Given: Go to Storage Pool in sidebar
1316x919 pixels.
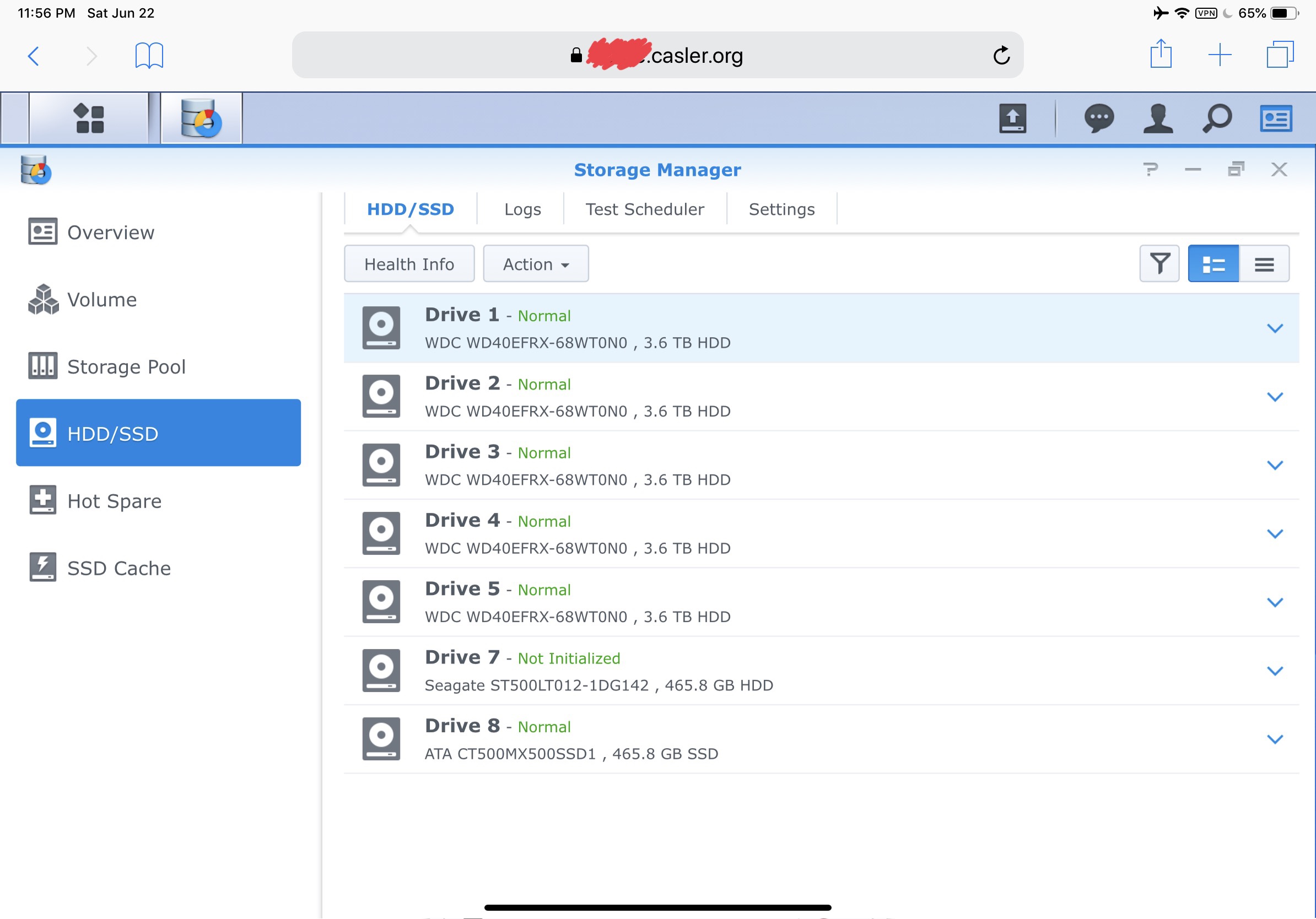Looking at the screenshot, I should 126,367.
